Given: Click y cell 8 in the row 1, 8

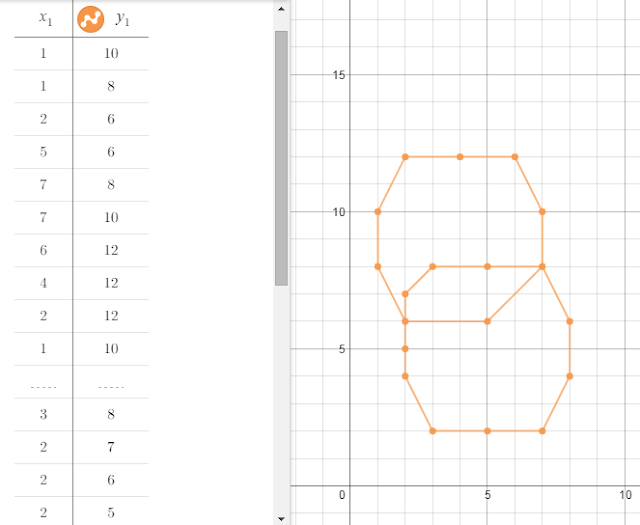Looking at the screenshot, I should click(x=111, y=86).
